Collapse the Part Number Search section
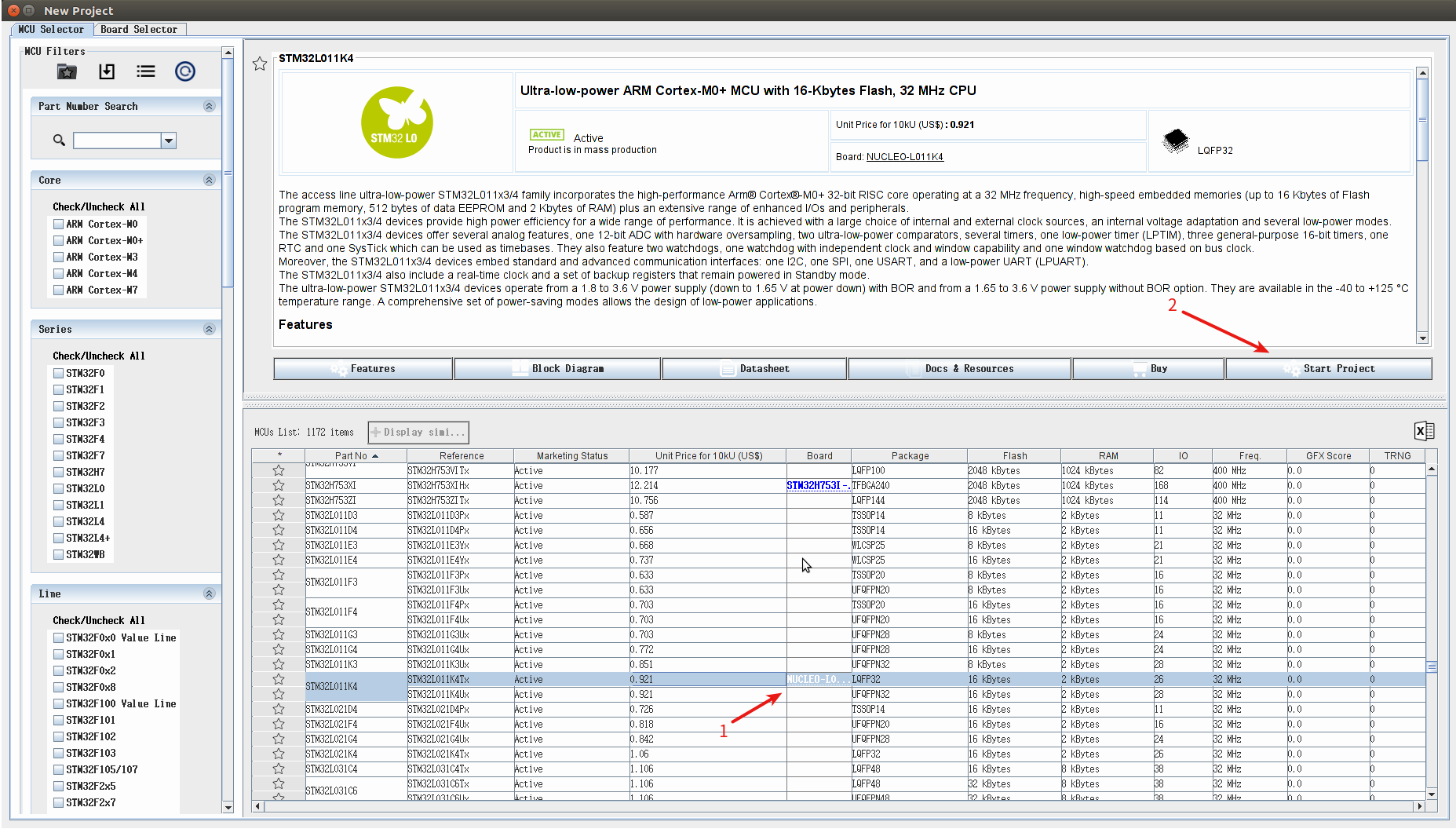Screen dimensions: 1456x829 coord(209,106)
